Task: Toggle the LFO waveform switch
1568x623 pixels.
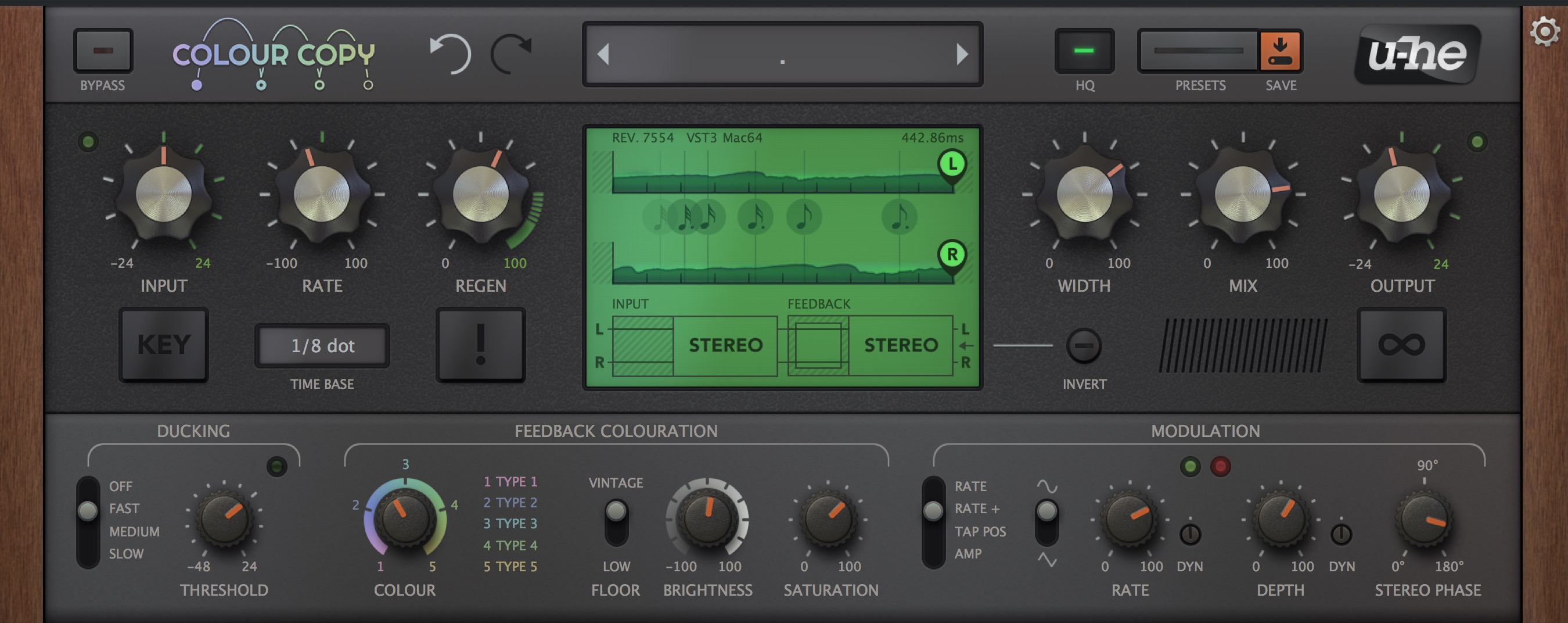Action: pos(1047,521)
